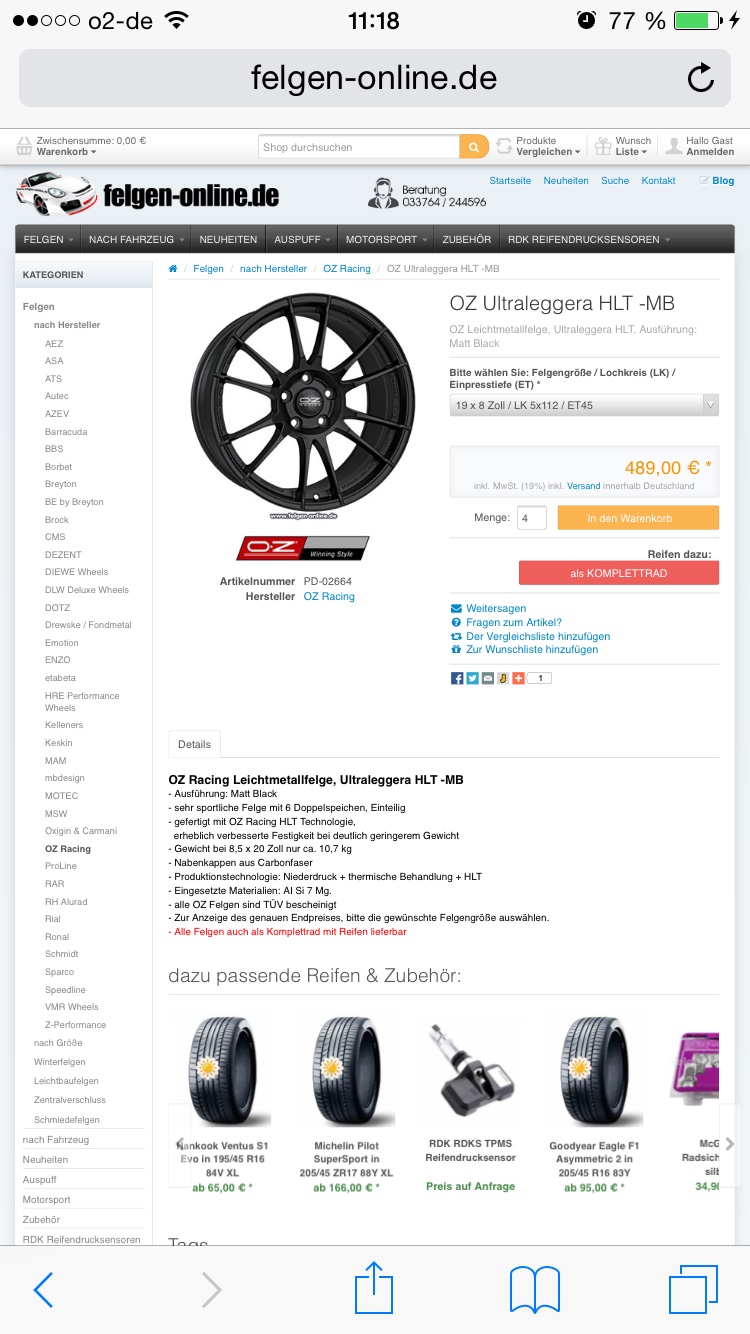Select BBS in manufacturer list
Viewport: 750px width, 1334px height.
54,449
